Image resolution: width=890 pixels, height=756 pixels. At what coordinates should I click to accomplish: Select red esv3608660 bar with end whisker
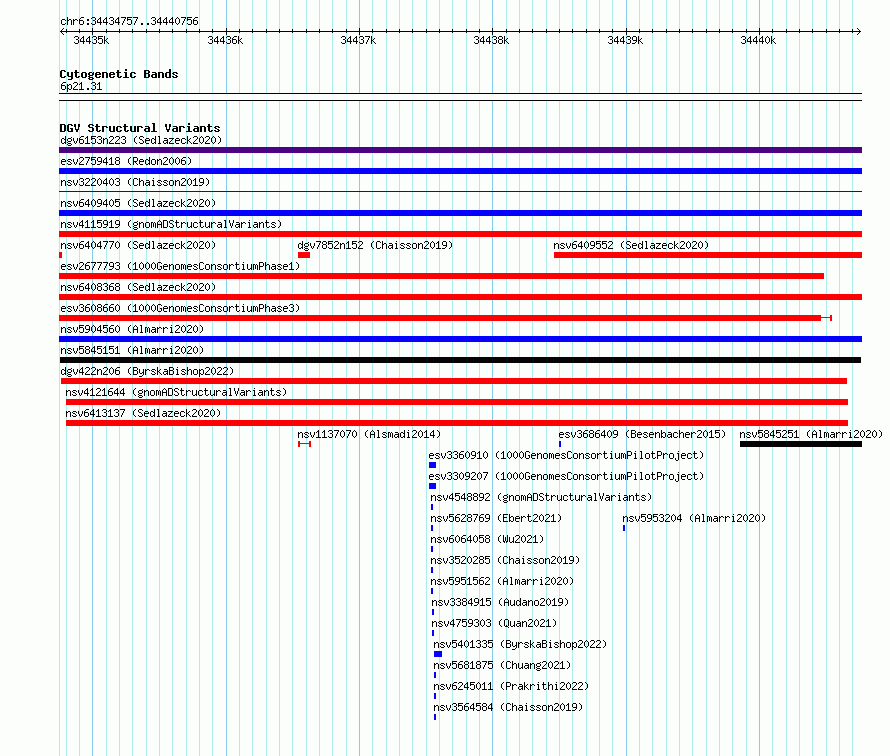coord(446,318)
